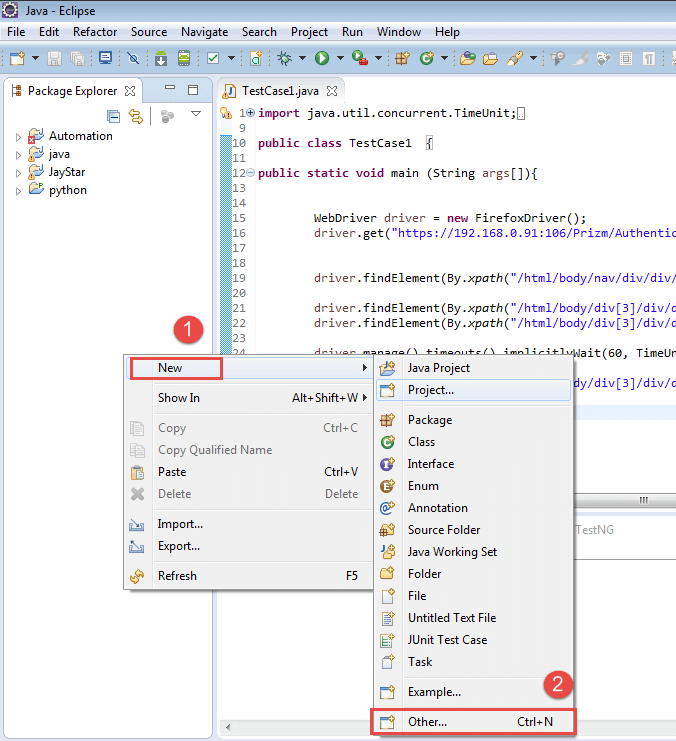The width and height of the screenshot is (676, 741).
Task: Select Import... in the context menu
Action: (x=180, y=524)
